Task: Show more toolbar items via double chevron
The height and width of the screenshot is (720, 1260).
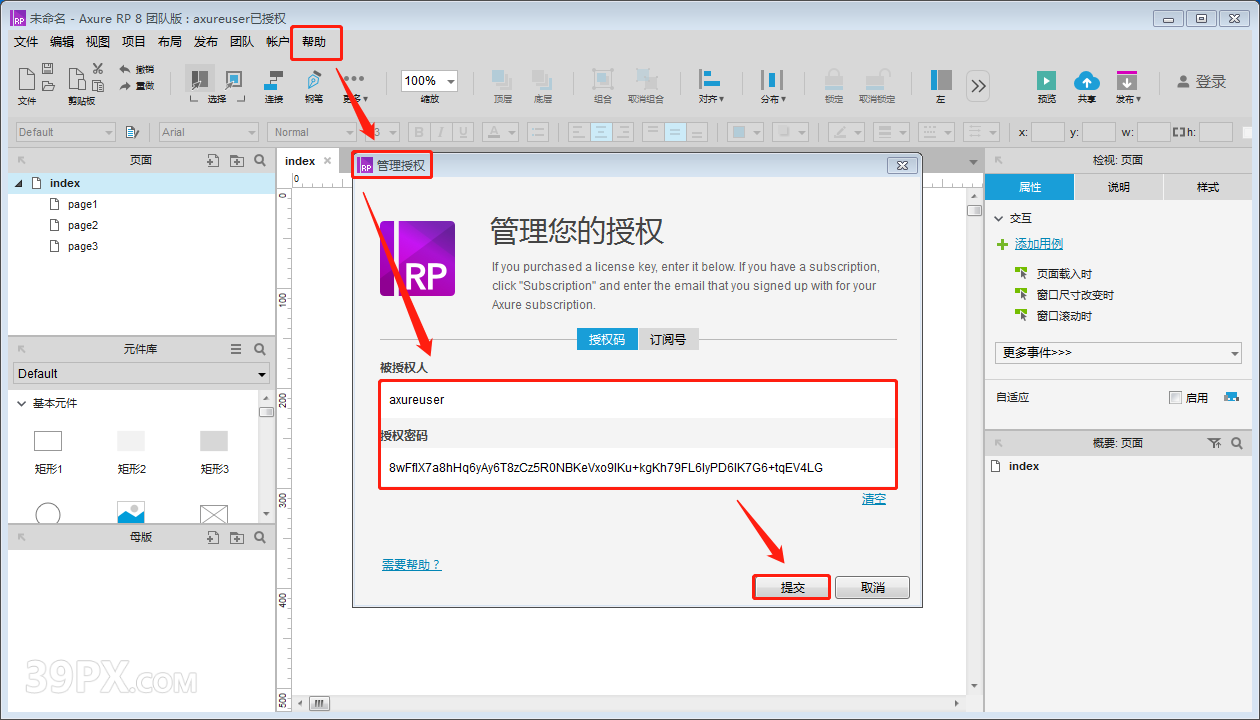Action: (x=978, y=86)
